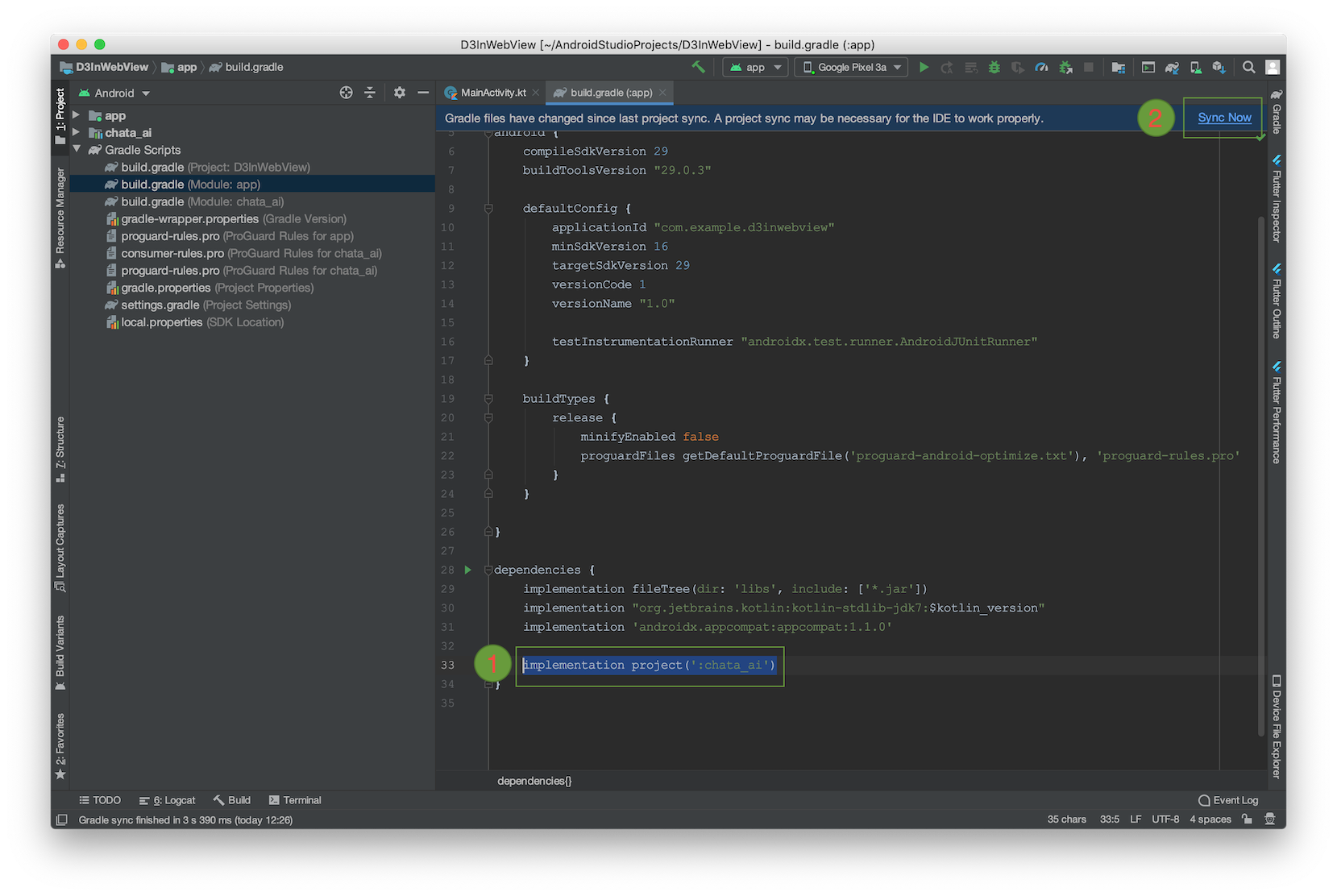The image size is (1337, 896).
Task: Click D3InWebView breadcrumb in navigation bar
Action: [x=105, y=67]
